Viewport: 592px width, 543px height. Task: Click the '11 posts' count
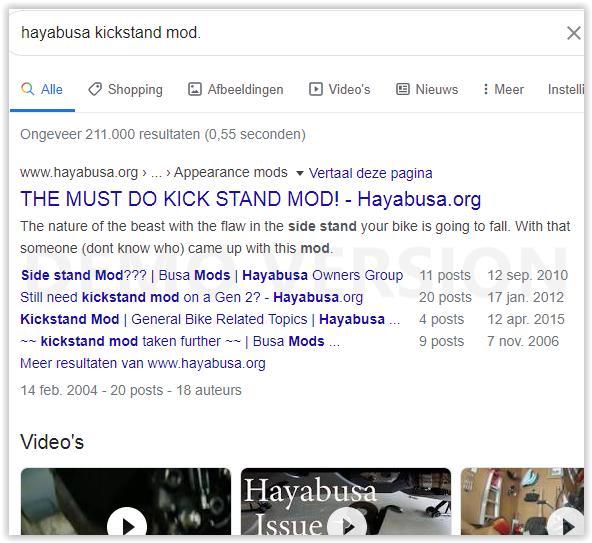445,275
